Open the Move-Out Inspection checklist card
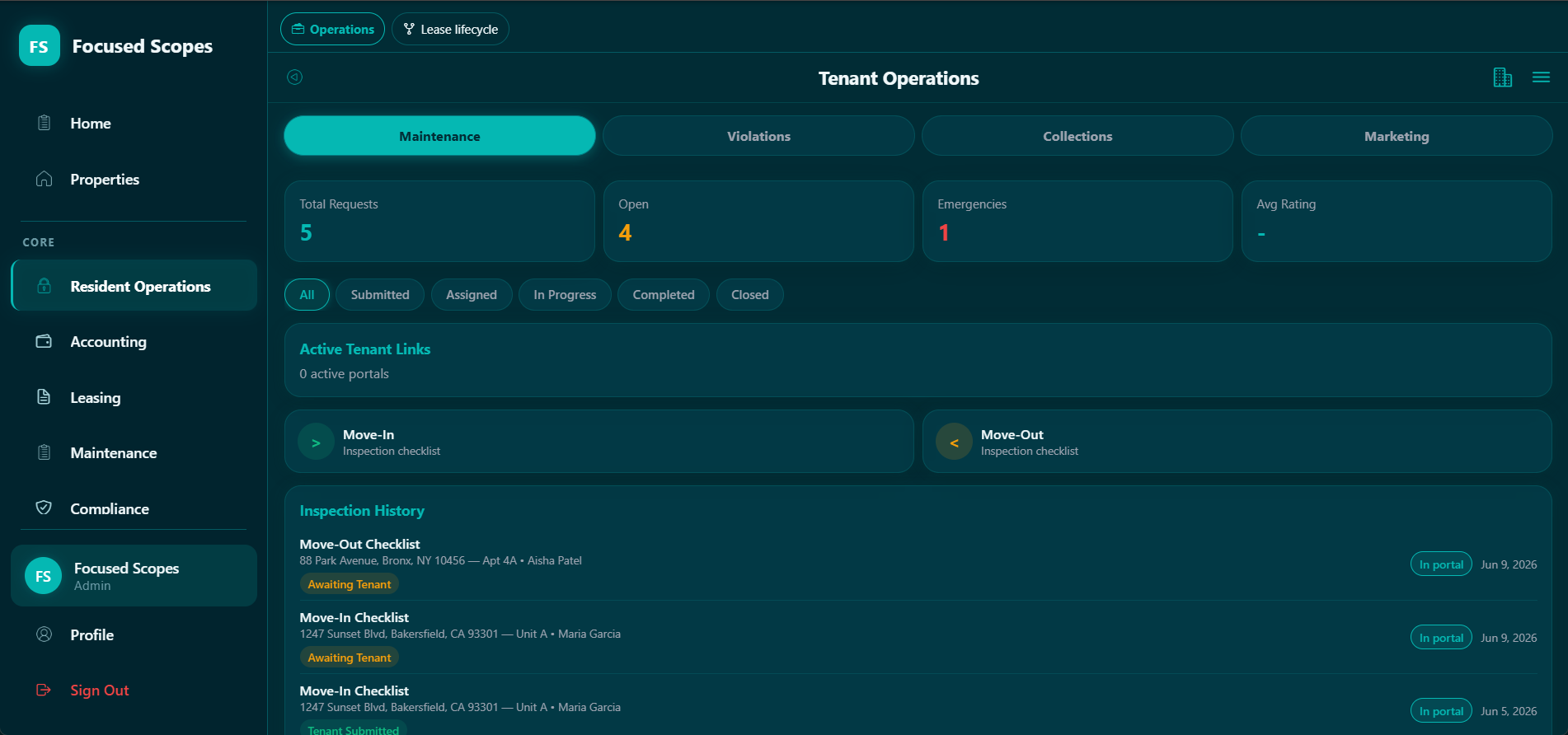 point(1237,442)
